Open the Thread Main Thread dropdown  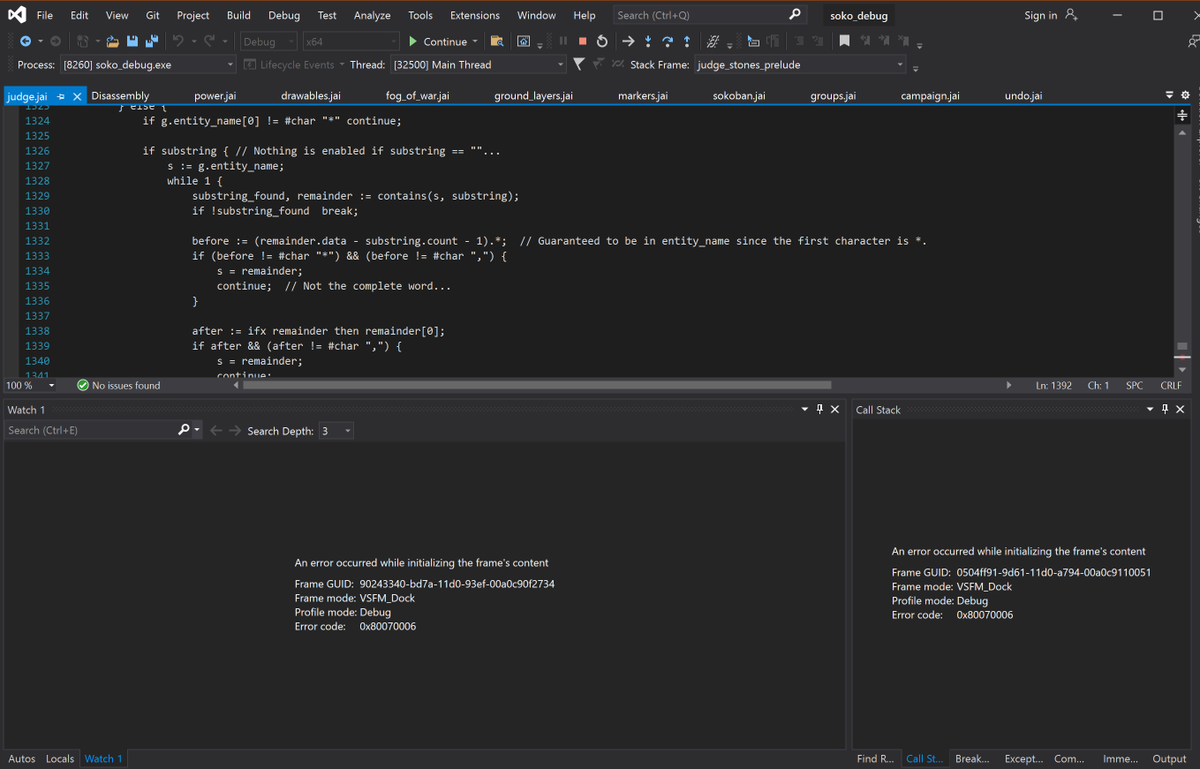coord(478,64)
